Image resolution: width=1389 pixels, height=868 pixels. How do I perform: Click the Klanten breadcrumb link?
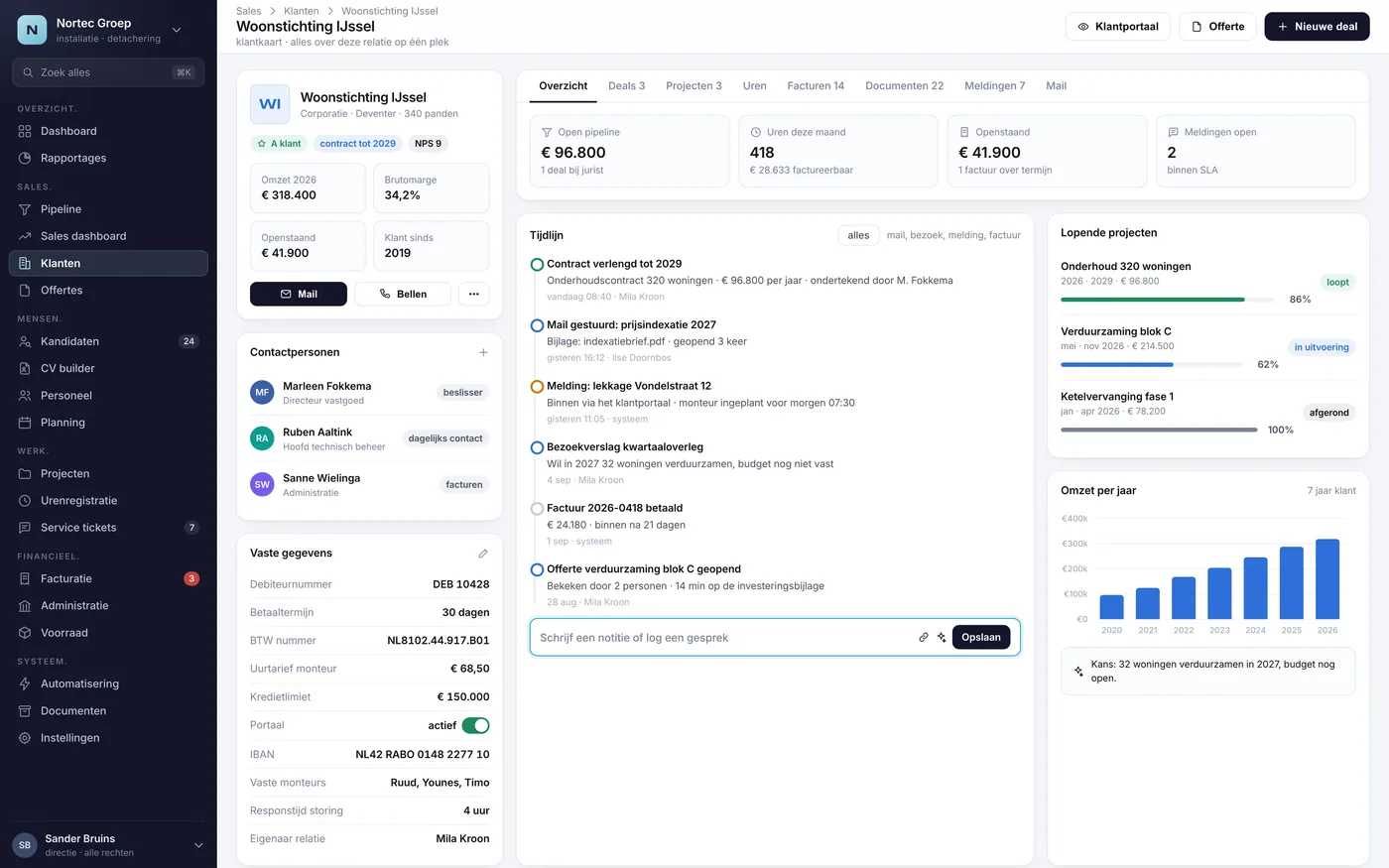[302, 11]
